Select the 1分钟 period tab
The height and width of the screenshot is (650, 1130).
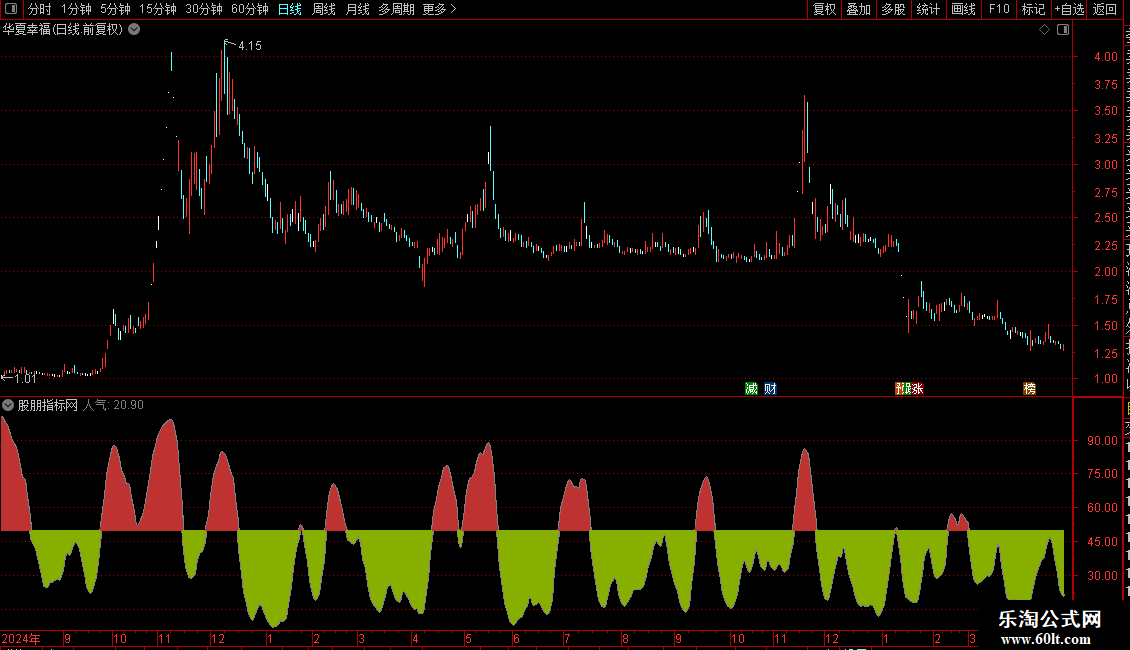(x=76, y=9)
